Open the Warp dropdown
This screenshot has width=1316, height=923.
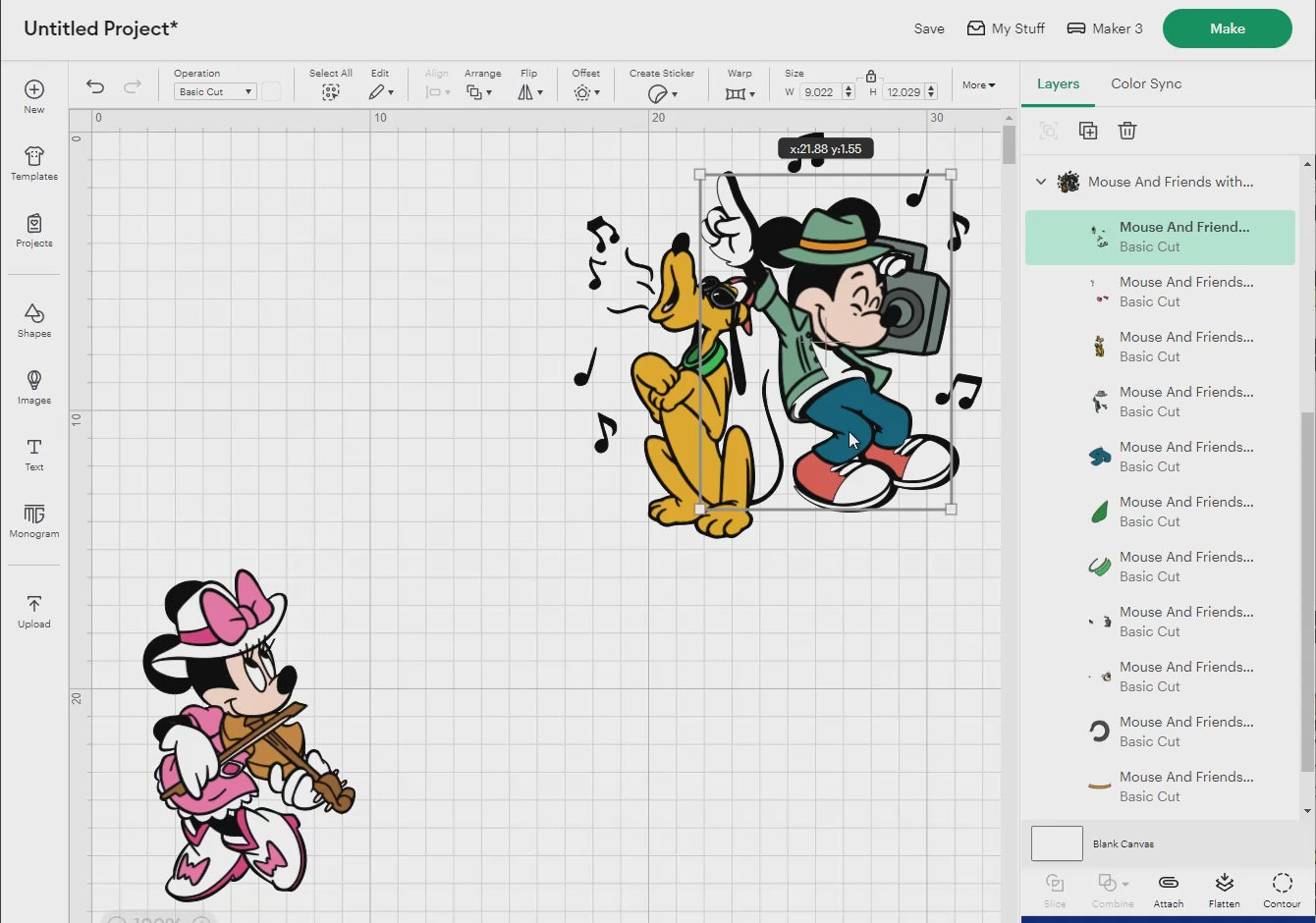[x=740, y=93]
